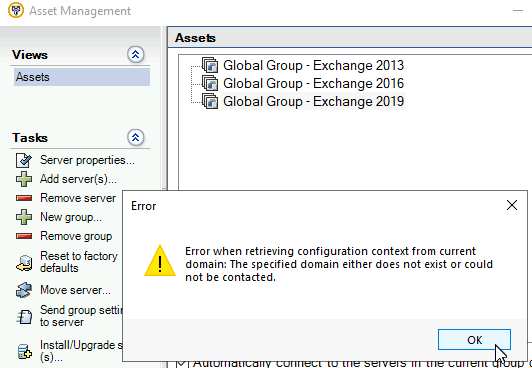Select Global Group - Exchange 2016

(x=314, y=83)
